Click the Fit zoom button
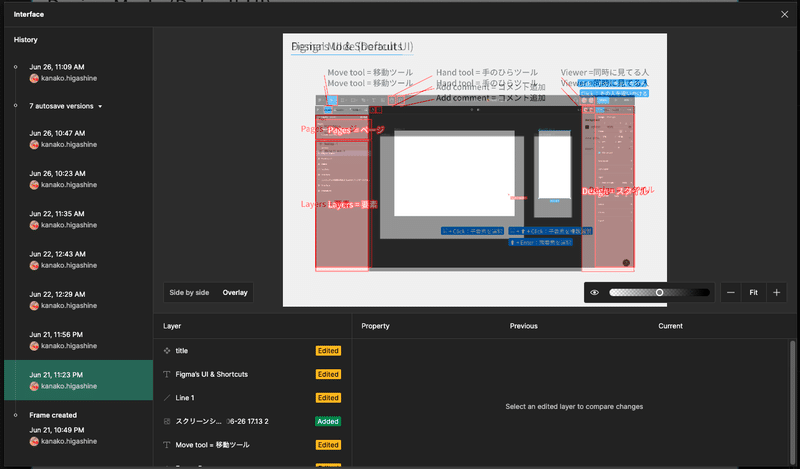This screenshot has width=800, height=469. pos(754,292)
